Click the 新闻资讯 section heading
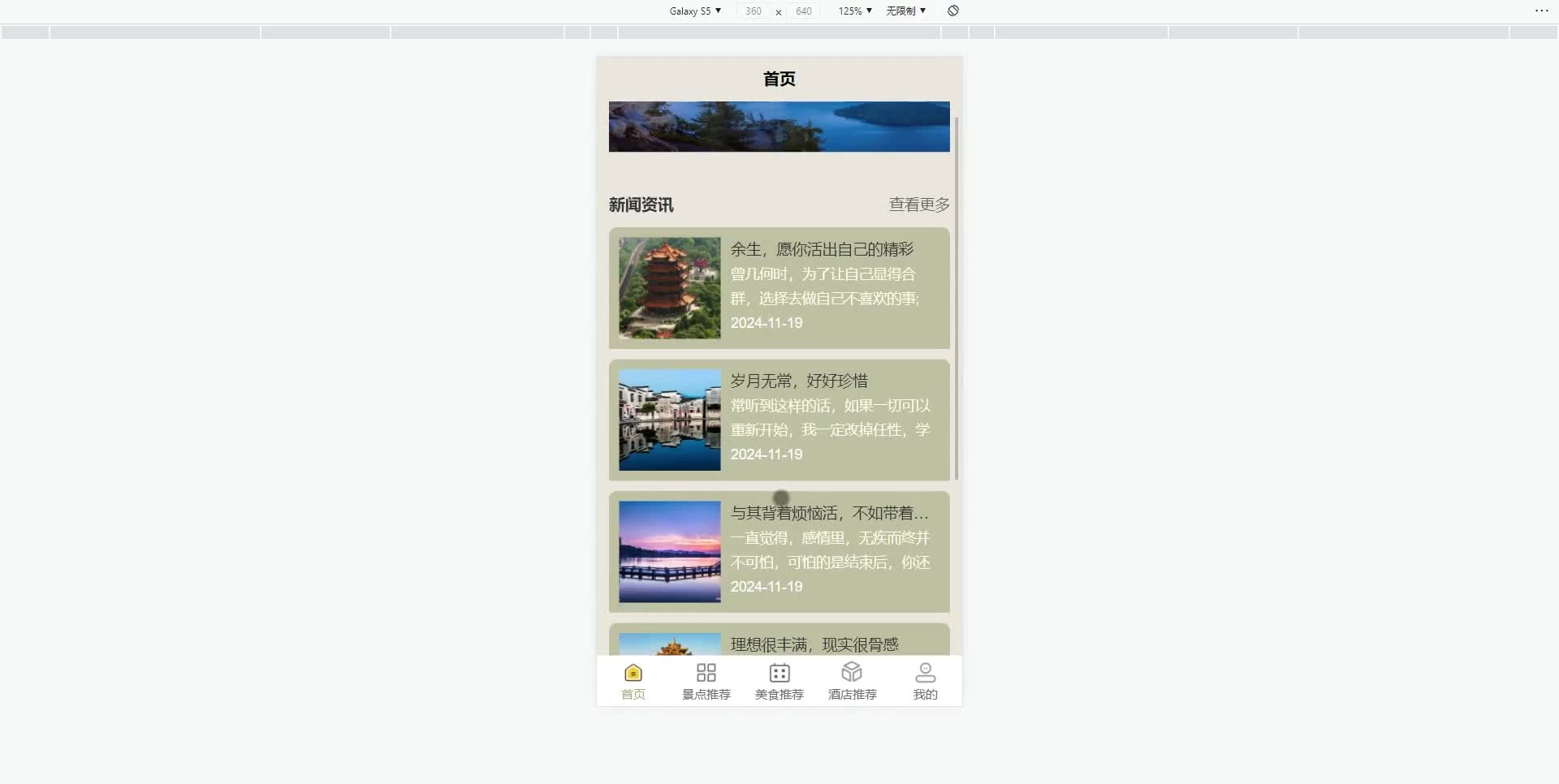 click(641, 205)
